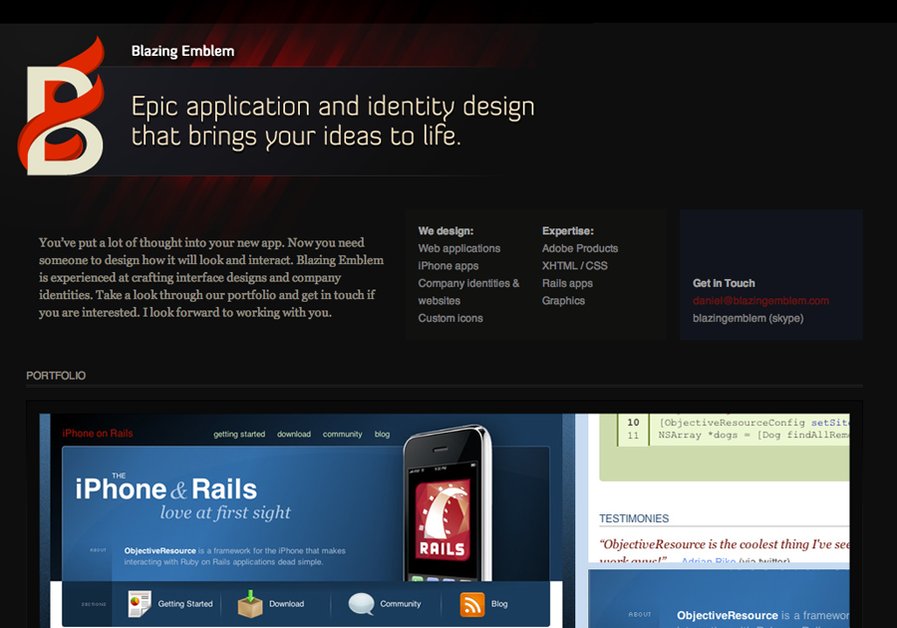The width and height of the screenshot is (897, 628).
Task: Click 'Custom icons' list entry
Action: 450,318
